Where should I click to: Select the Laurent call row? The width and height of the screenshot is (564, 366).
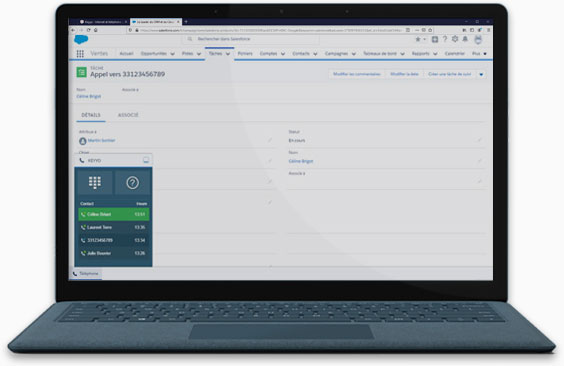coord(114,227)
